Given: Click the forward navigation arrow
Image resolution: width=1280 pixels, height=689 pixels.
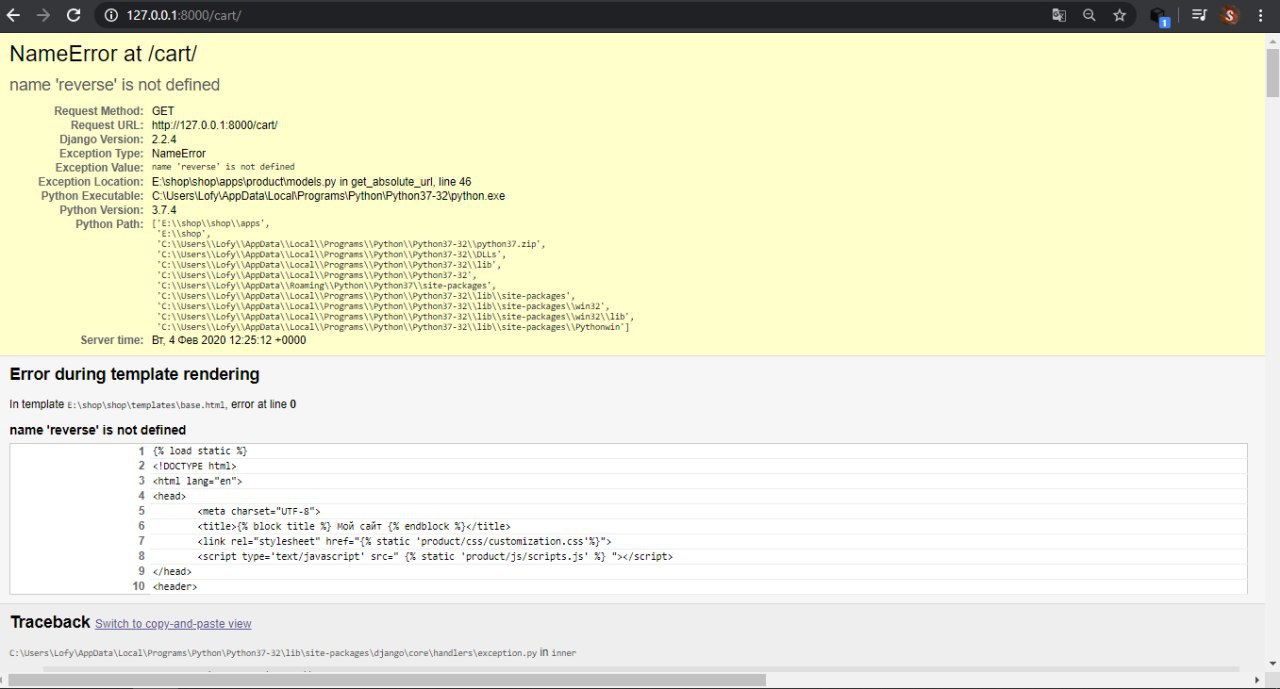Looking at the screenshot, I should pyautogui.click(x=43, y=15).
